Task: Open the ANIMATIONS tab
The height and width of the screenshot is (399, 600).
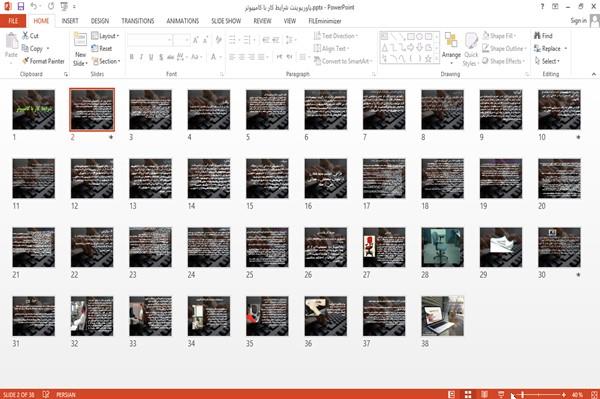Action: [183, 21]
